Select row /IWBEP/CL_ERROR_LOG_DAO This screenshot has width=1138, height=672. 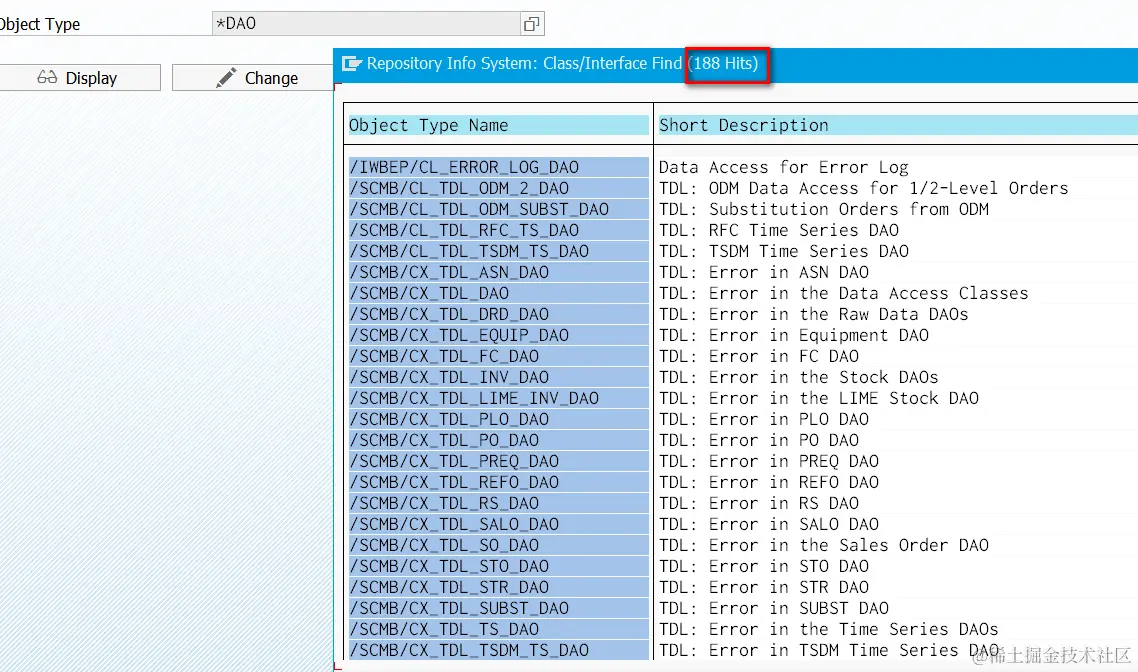(499, 168)
